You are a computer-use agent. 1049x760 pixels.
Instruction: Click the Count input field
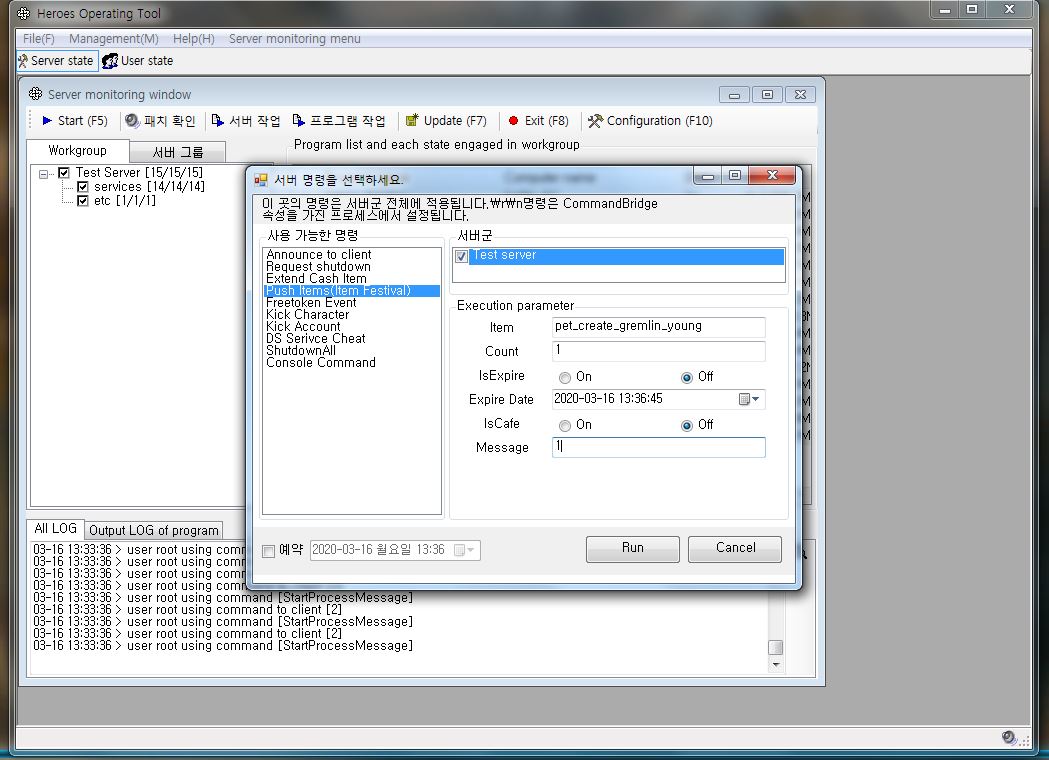coord(659,351)
